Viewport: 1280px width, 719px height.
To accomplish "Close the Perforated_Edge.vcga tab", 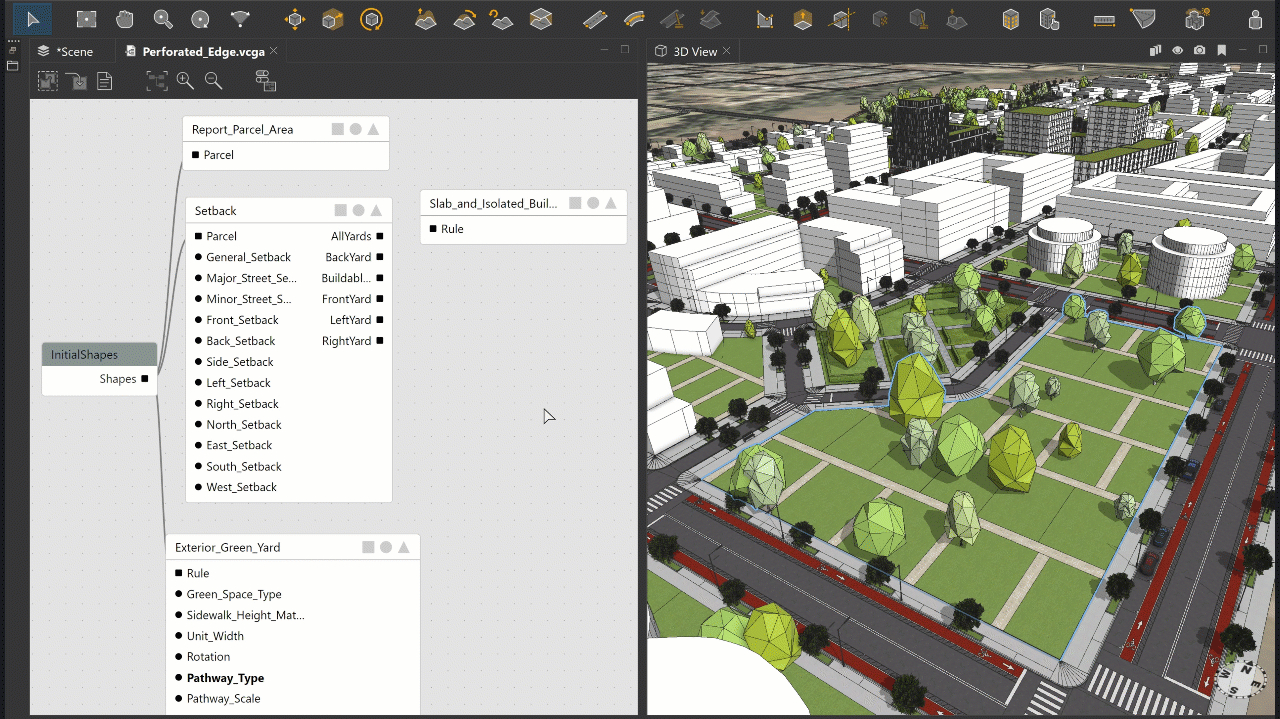I will click(x=275, y=51).
